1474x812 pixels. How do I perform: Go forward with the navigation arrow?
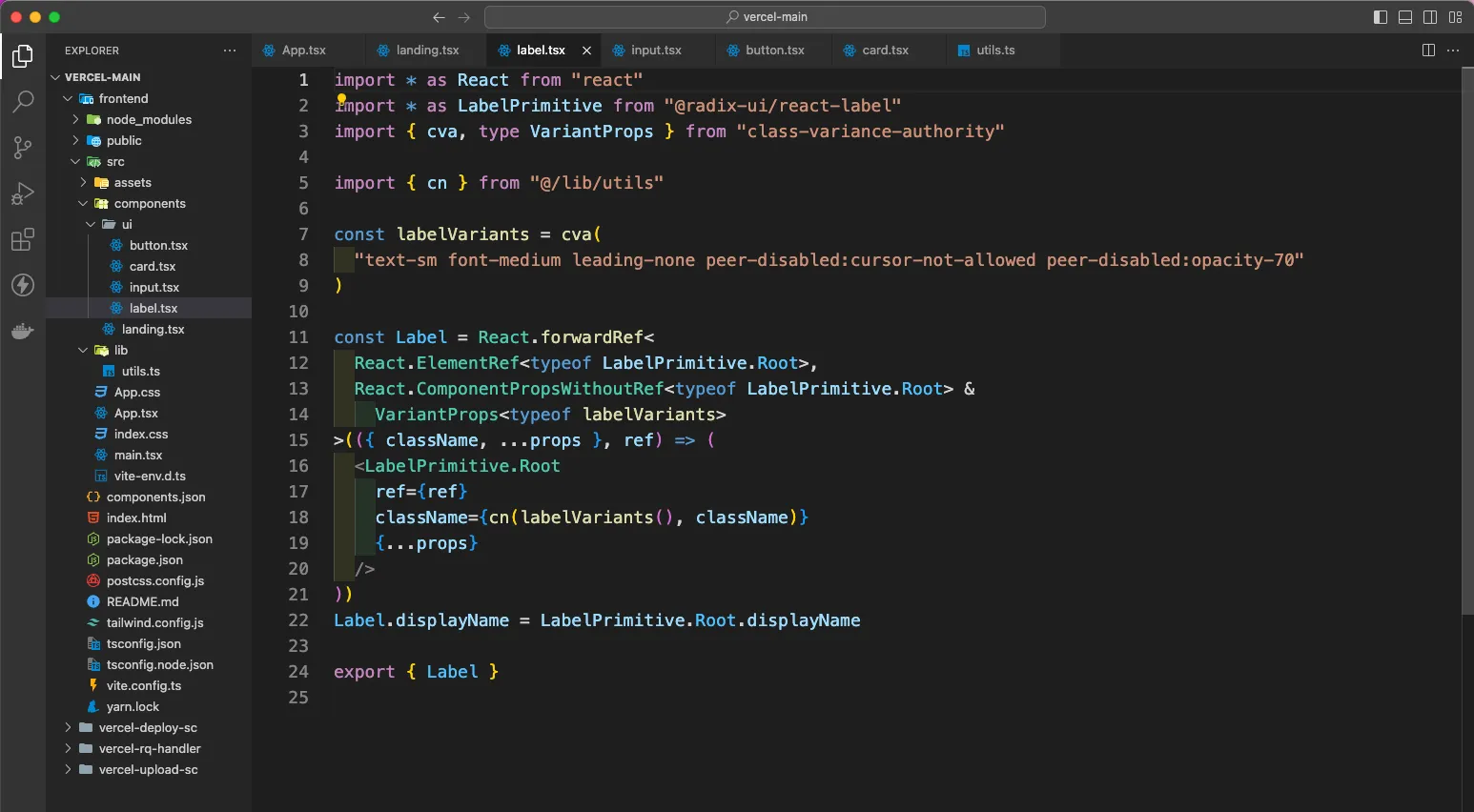coord(464,17)
